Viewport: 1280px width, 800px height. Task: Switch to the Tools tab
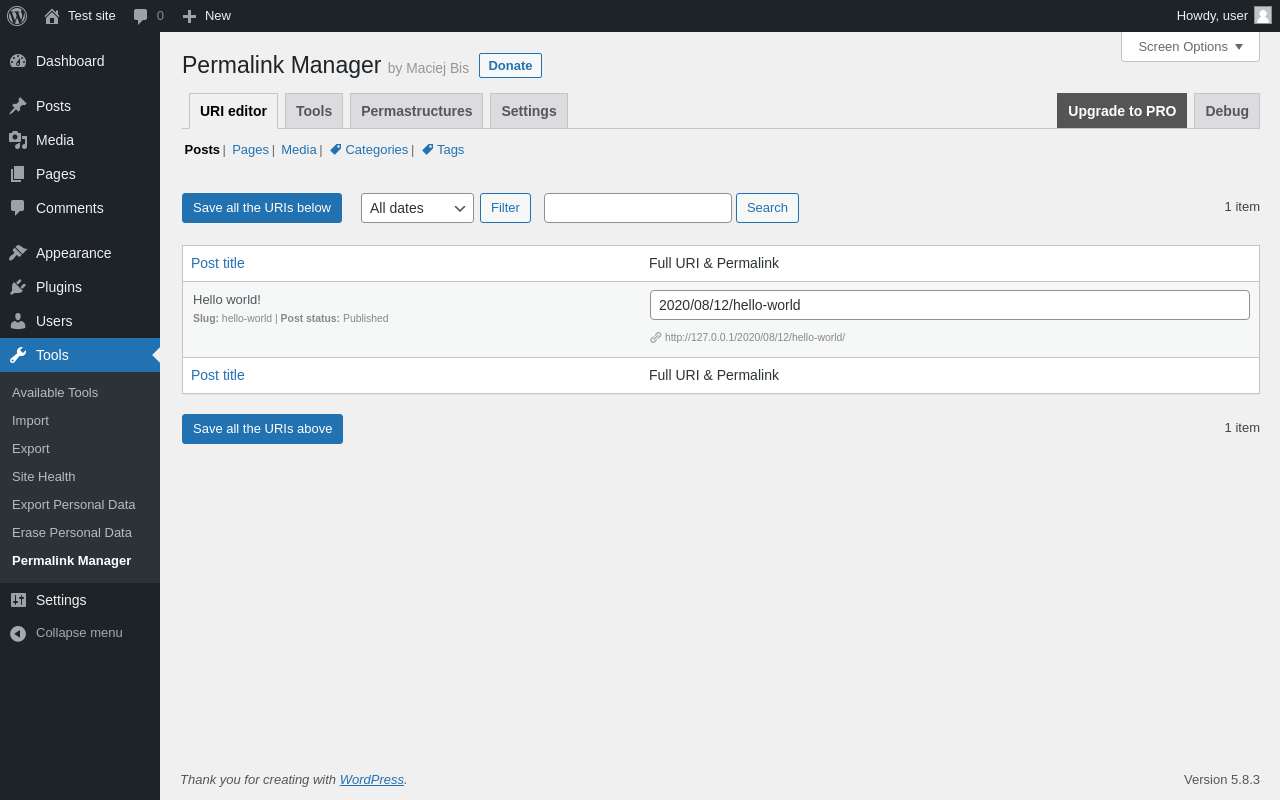314,111
